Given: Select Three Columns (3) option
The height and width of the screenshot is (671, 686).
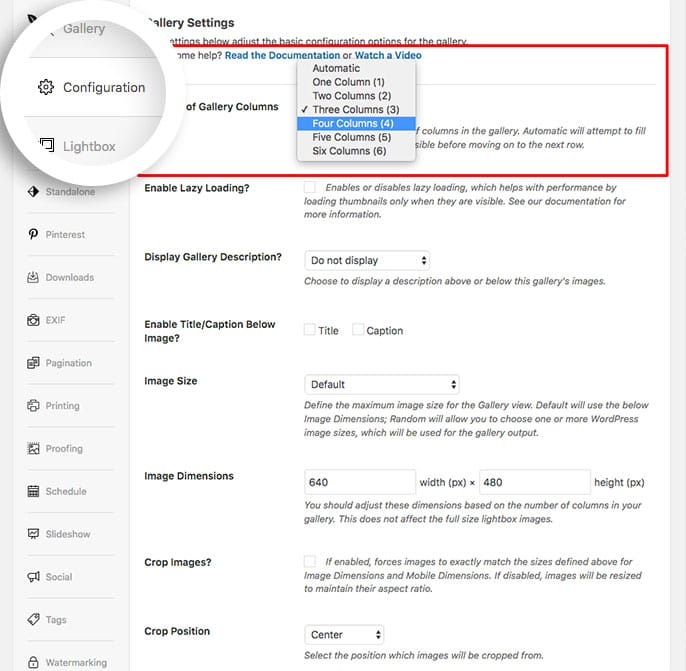Looking at the screenshot, I should click(x=356, y=109).
